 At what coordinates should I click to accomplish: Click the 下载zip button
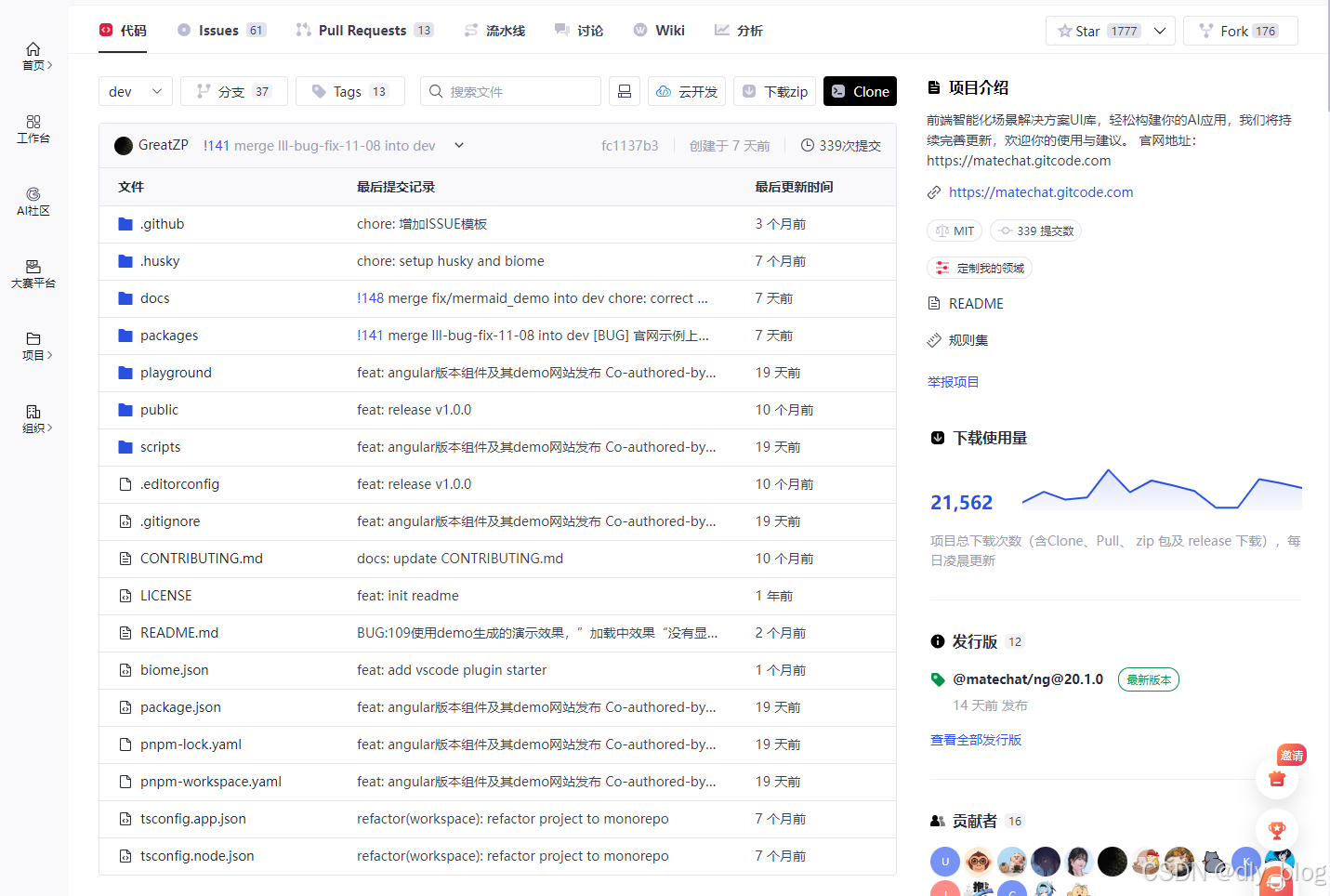point(775,91)
